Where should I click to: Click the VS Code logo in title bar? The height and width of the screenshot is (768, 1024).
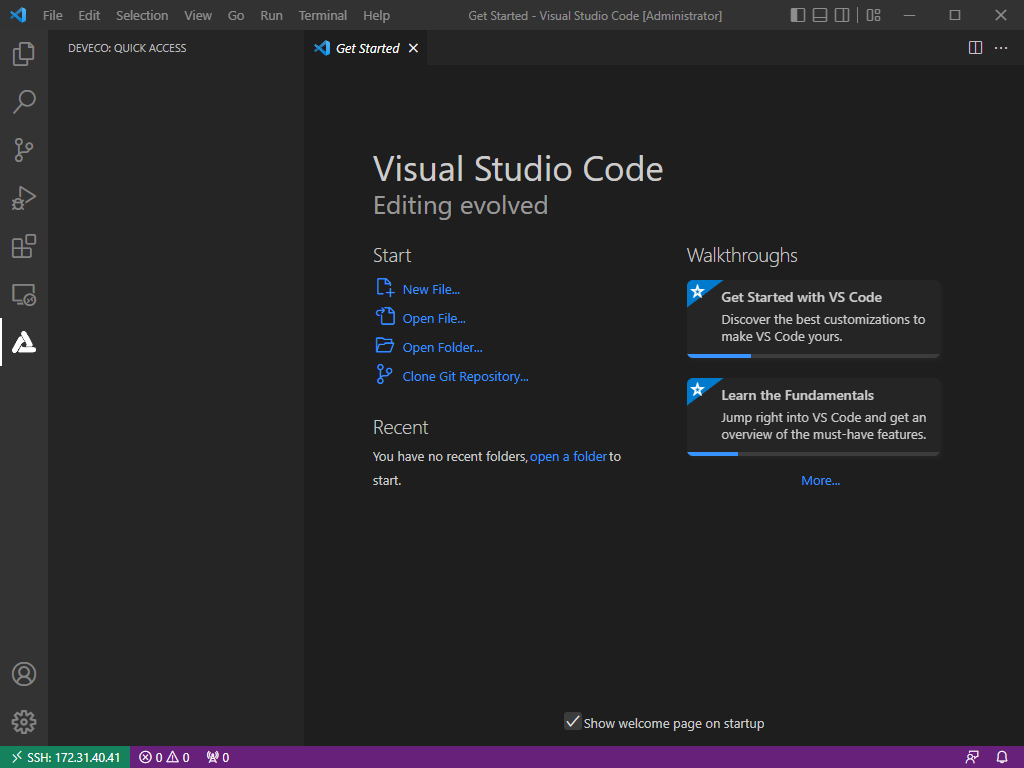click(18, 15)
